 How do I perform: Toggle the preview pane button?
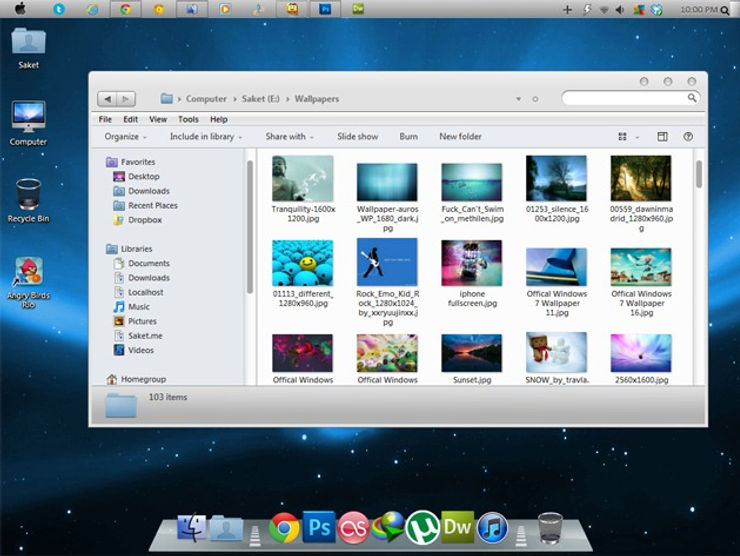click(662, 136)
